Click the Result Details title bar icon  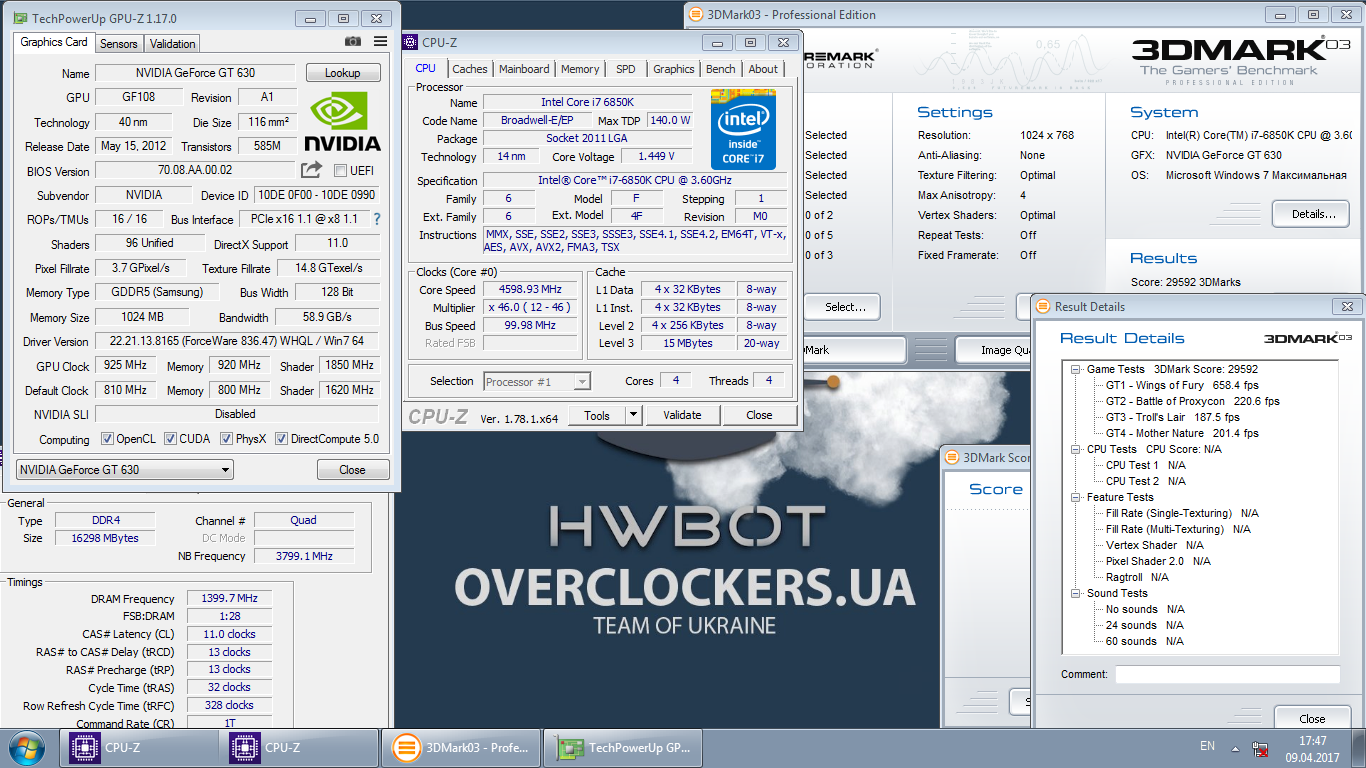click(x=1043, y=306)
